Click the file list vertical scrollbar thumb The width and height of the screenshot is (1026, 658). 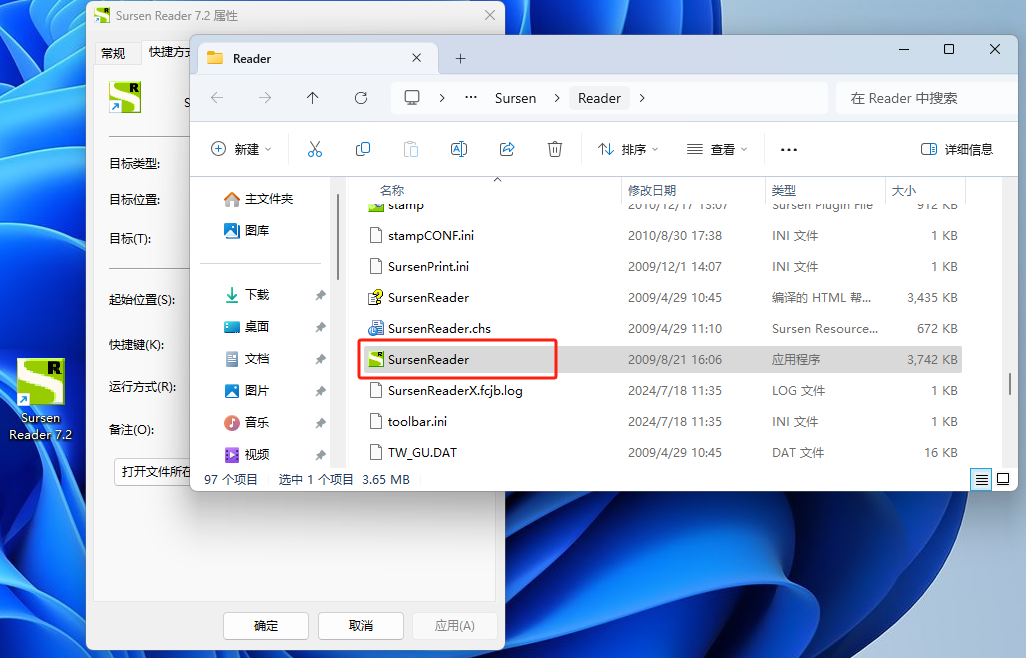coord(1010,384)
